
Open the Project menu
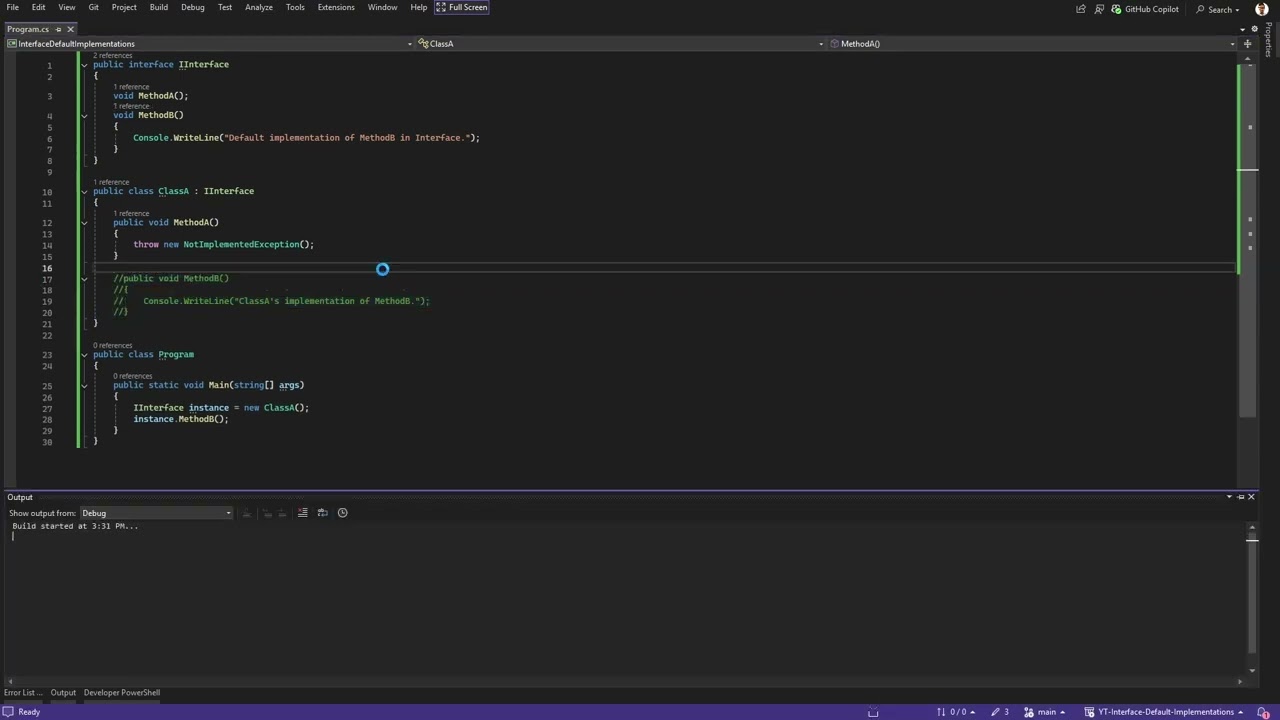pos(124,7)
